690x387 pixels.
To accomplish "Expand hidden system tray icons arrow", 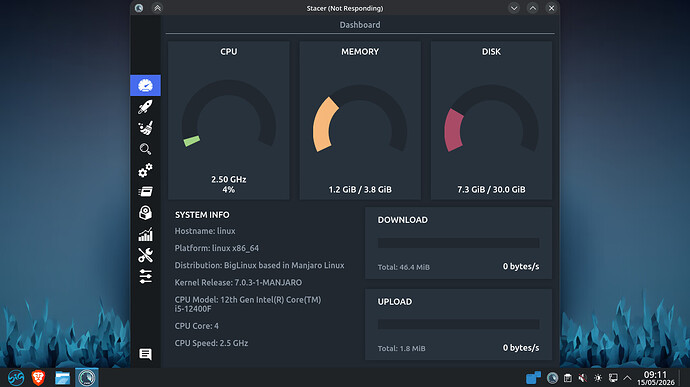I will (x=628, y=378).
